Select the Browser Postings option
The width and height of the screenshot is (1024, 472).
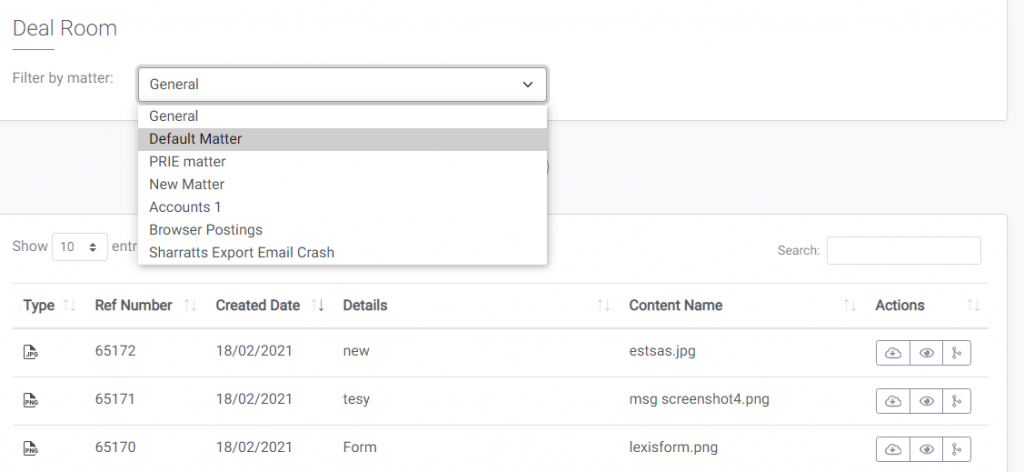pyautogui.click(x=342, y=230)
